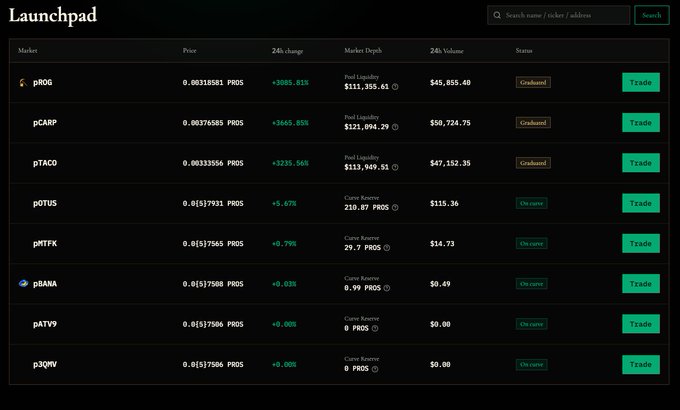The height and width of the screenshot is (410, 680).
Task: Sort by the Status column header
Action: 524,51
